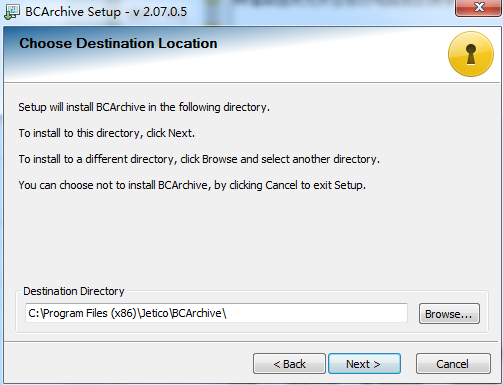
Task: Place cursor on "Jetico" in the path
Action: (x=155, y=313)
